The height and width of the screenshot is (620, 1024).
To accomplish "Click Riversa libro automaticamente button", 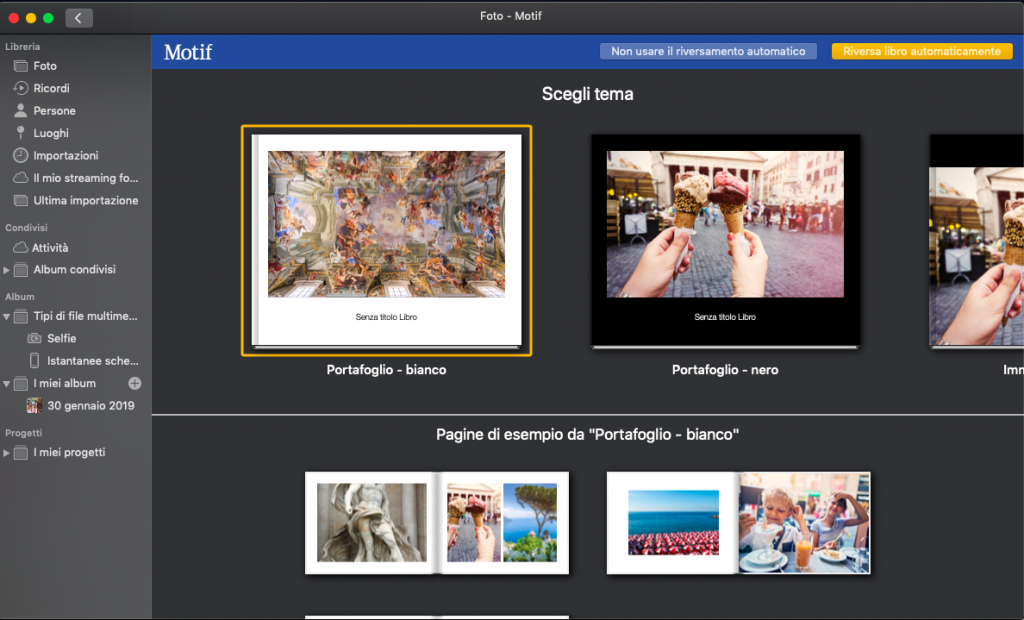I will click(921, 52).
